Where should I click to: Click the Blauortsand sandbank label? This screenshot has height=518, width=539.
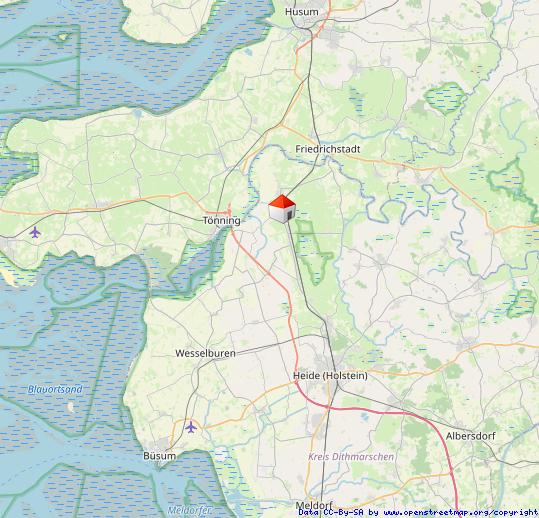tap(55, 389)
